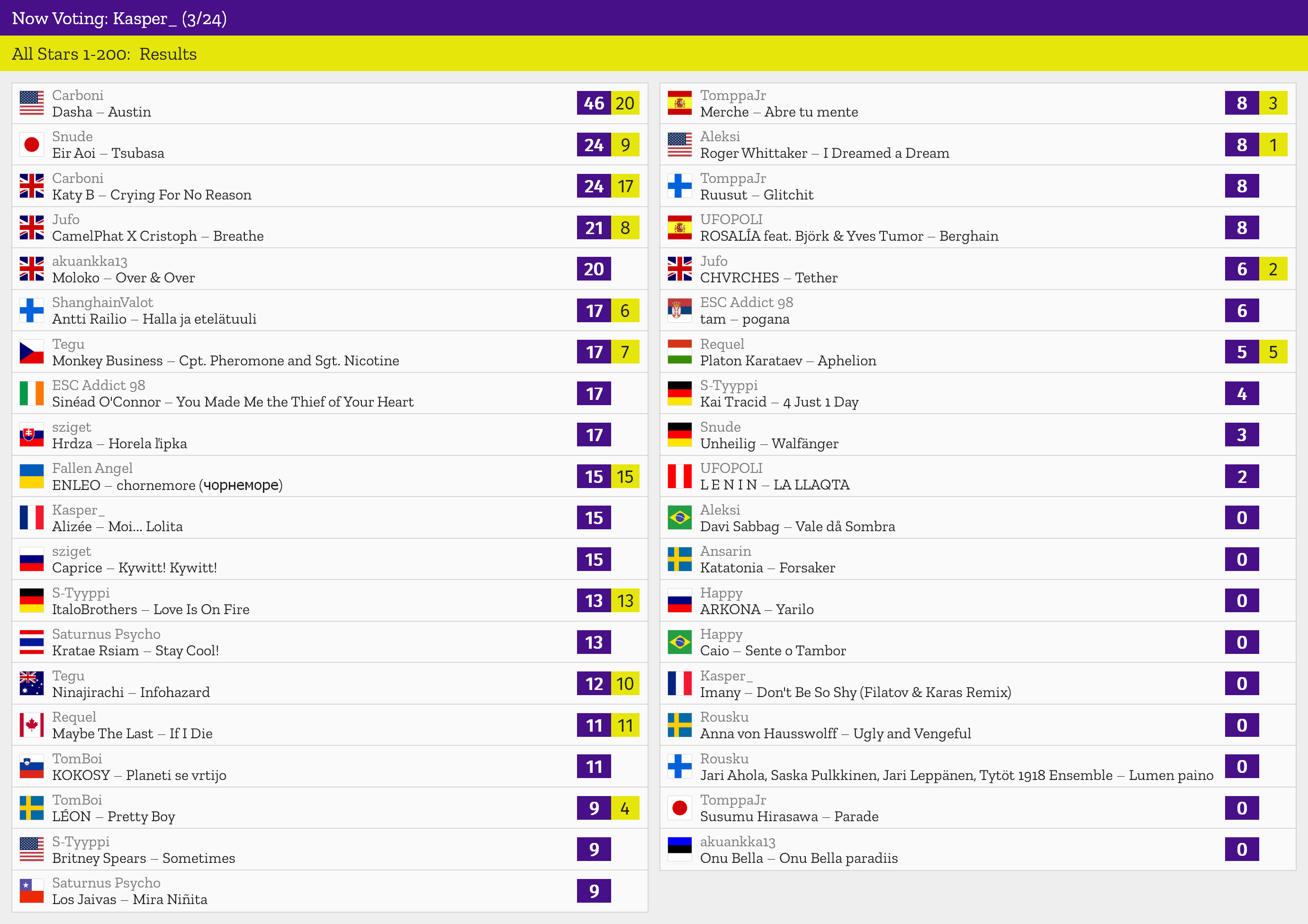This screenshot has width=1308, height=924.
Task: Select the yellow 5 score for Platon Karataev
Action: (1272, 352)
